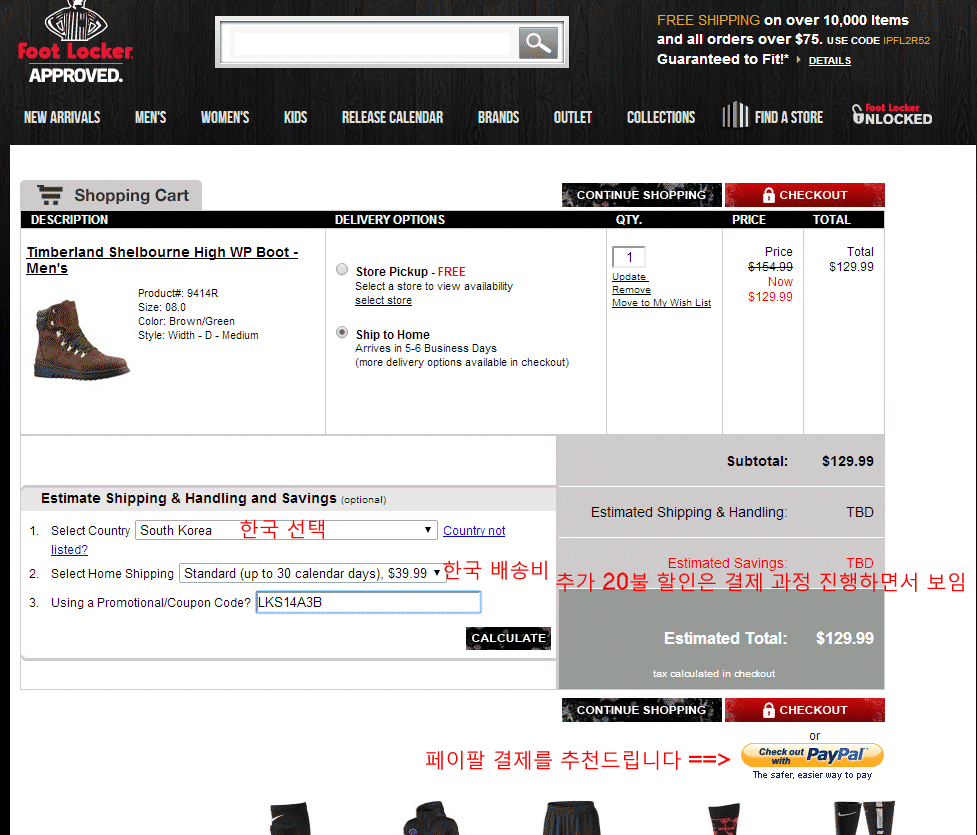
Task: Click the Remove link for the boot
Action: 631,290
